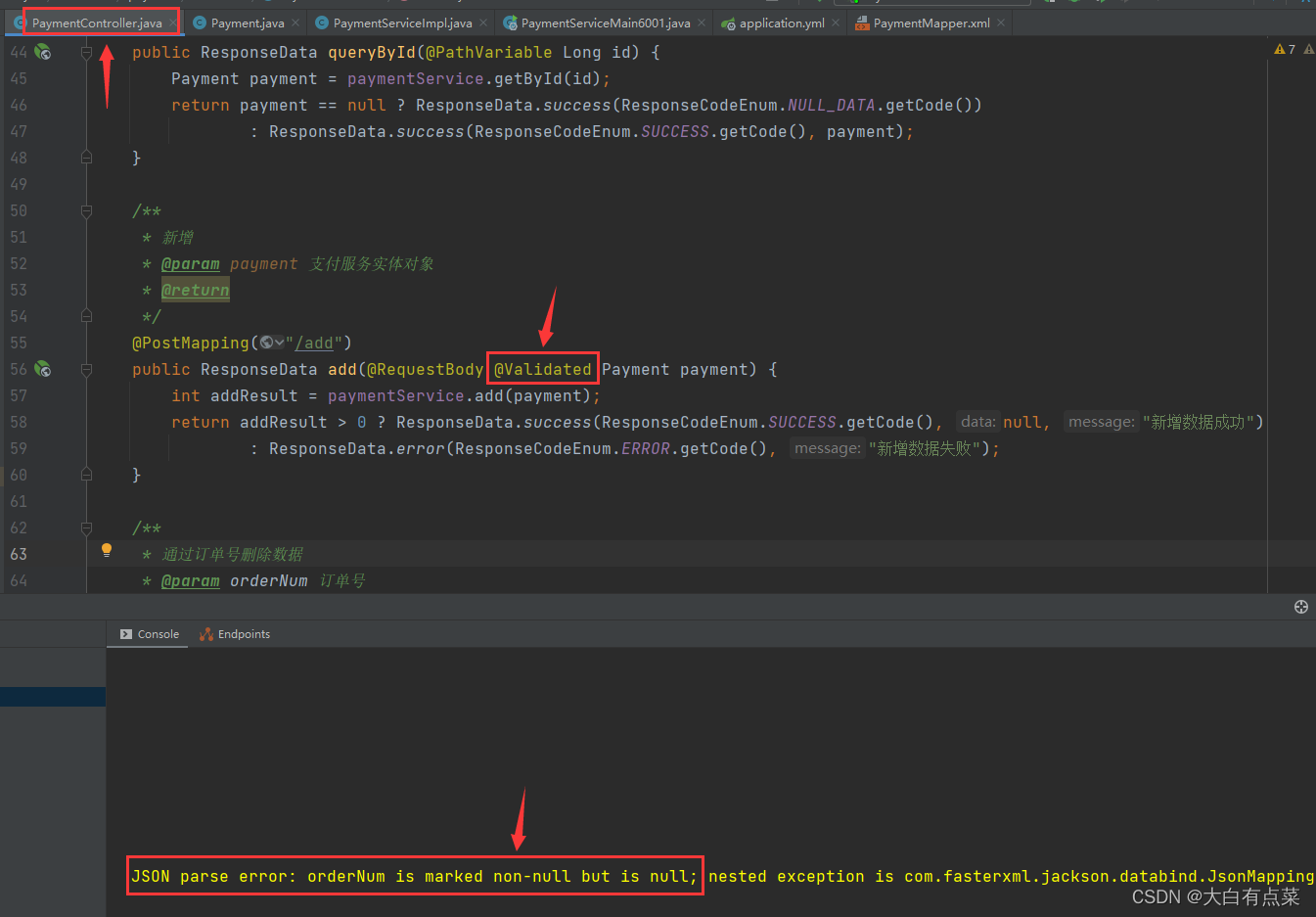Click the @PostMapping annotation
The image size is (1316, 917).
pyautogui.click(x=191, y=343)
